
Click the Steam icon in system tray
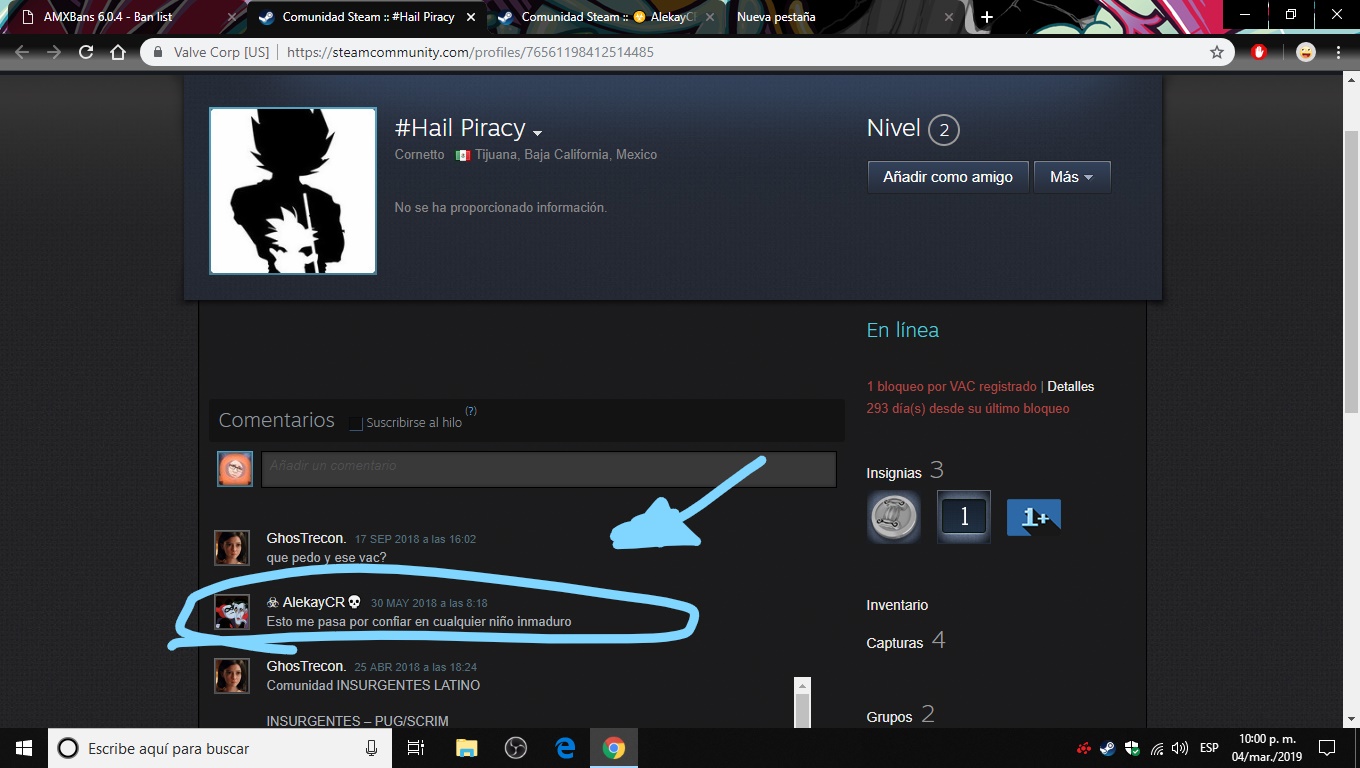coord(1108,748)
